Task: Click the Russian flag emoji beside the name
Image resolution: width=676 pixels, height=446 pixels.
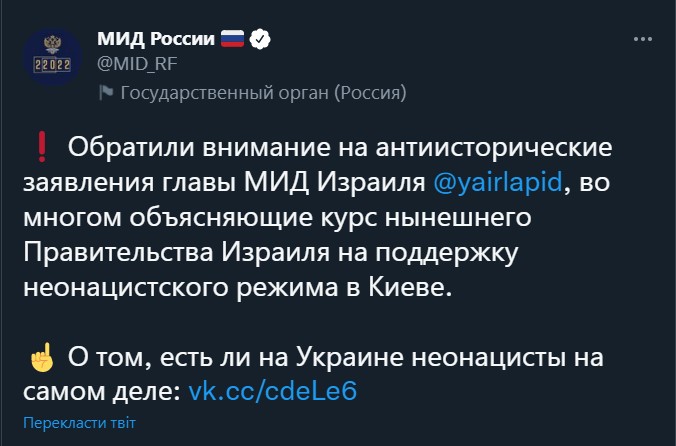Action: pos(232,39)
